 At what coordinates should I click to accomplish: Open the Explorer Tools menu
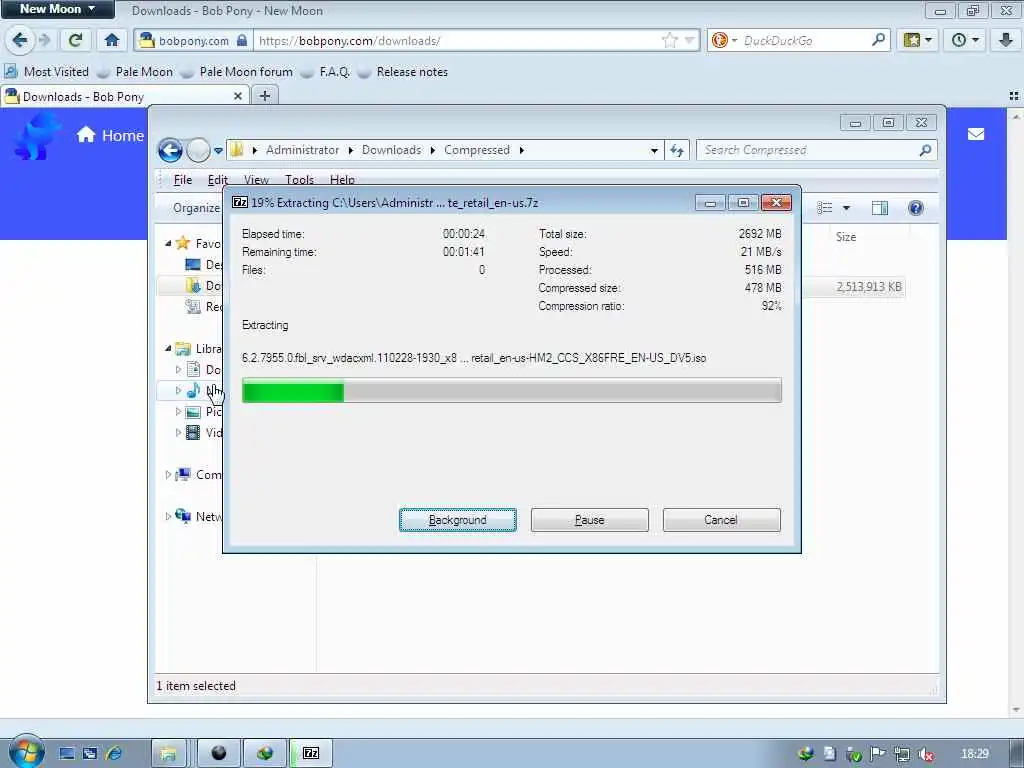(299, 180)
